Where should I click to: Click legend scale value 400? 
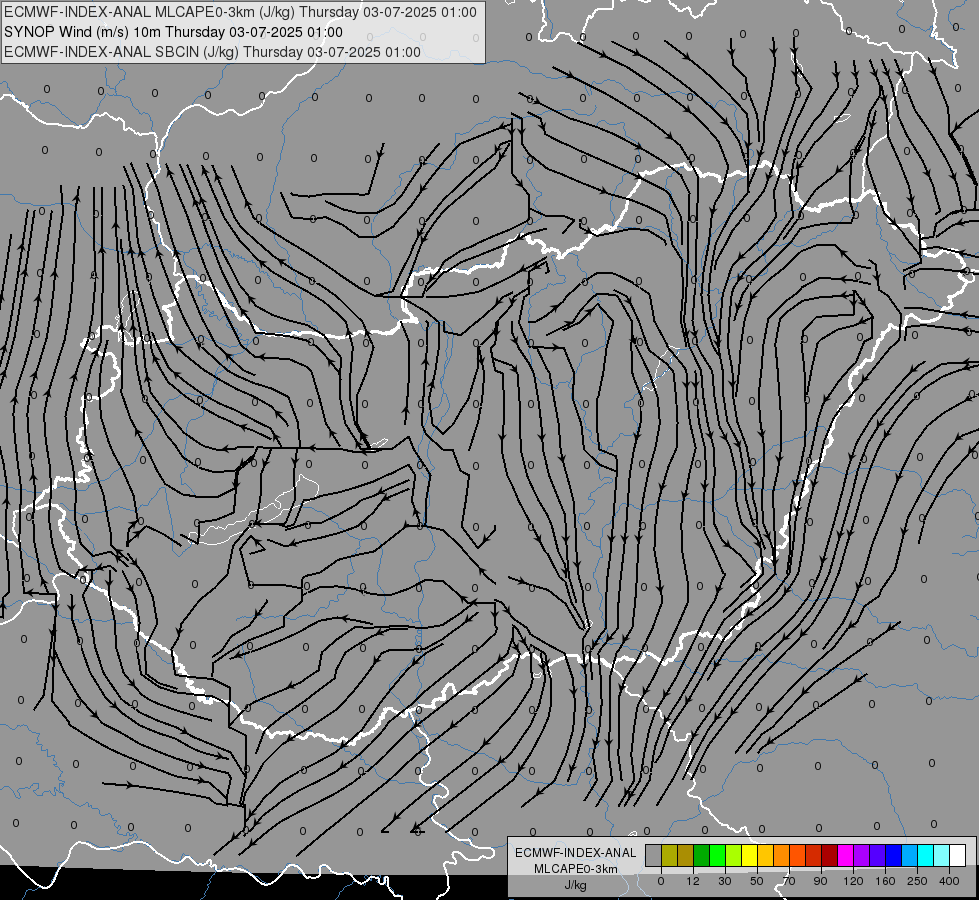[949, 881]
